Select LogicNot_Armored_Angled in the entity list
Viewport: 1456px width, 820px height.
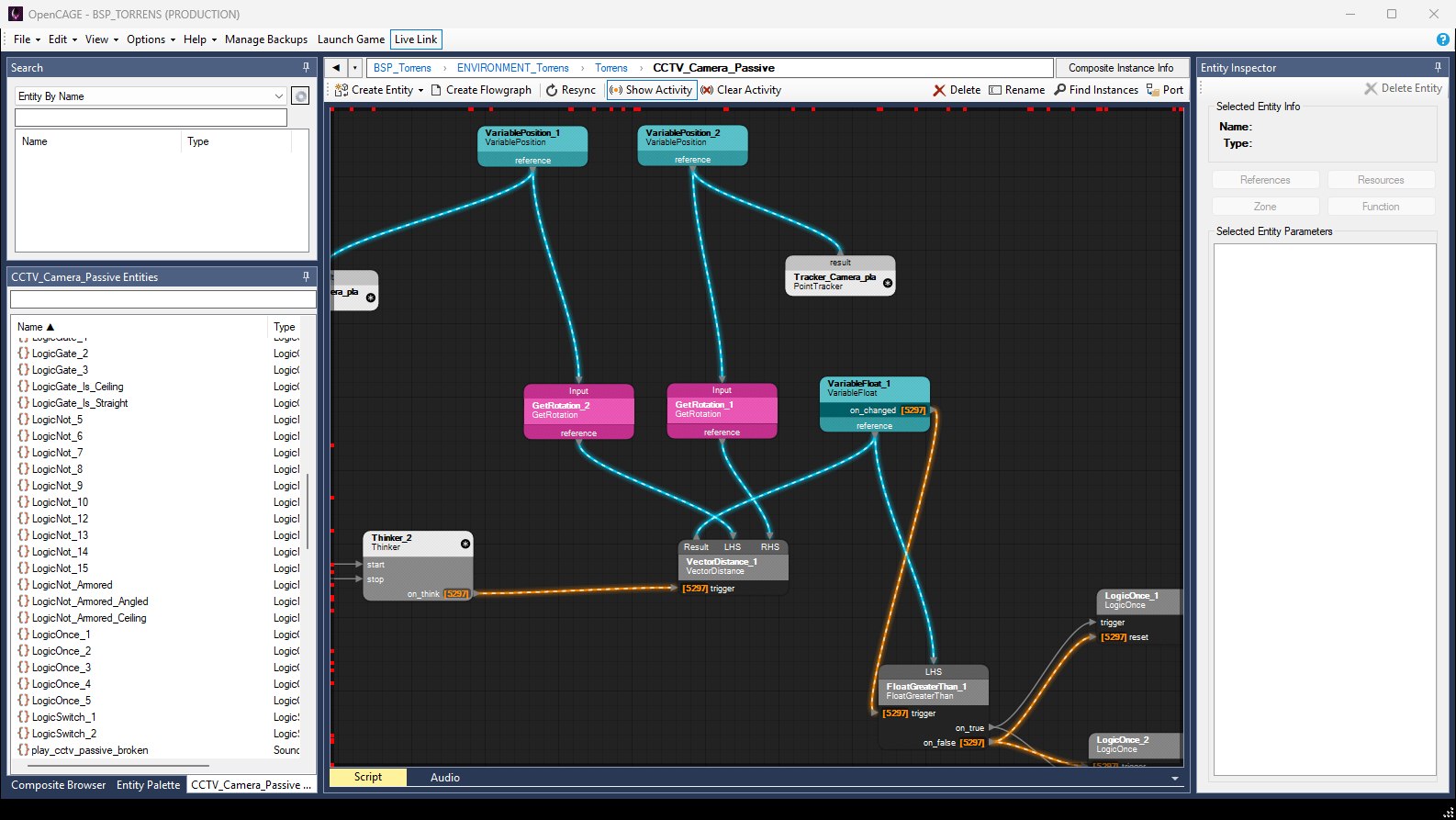pos(90,601)
